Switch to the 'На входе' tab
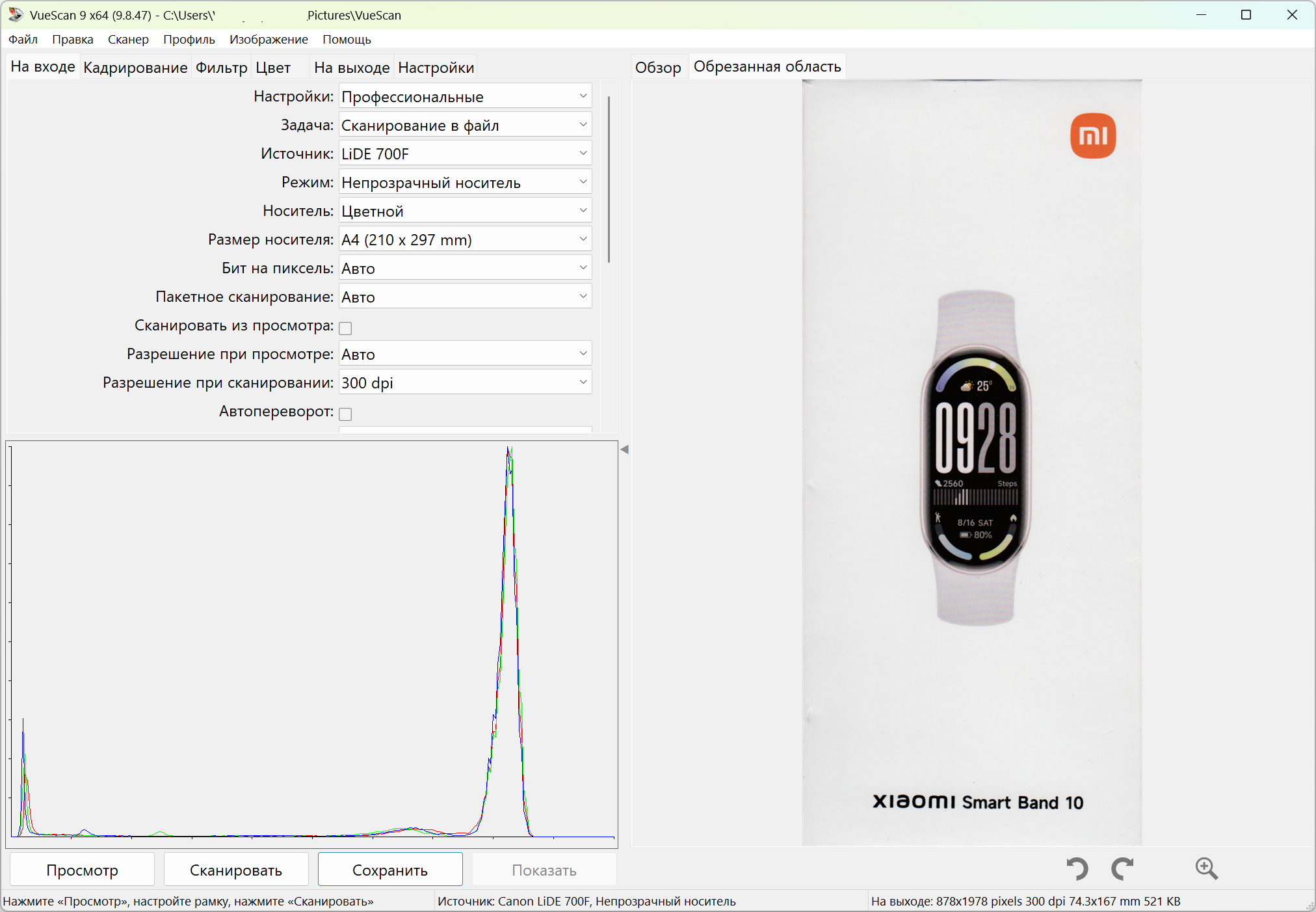Viewport: 1316px width, 912px height. 43,67
